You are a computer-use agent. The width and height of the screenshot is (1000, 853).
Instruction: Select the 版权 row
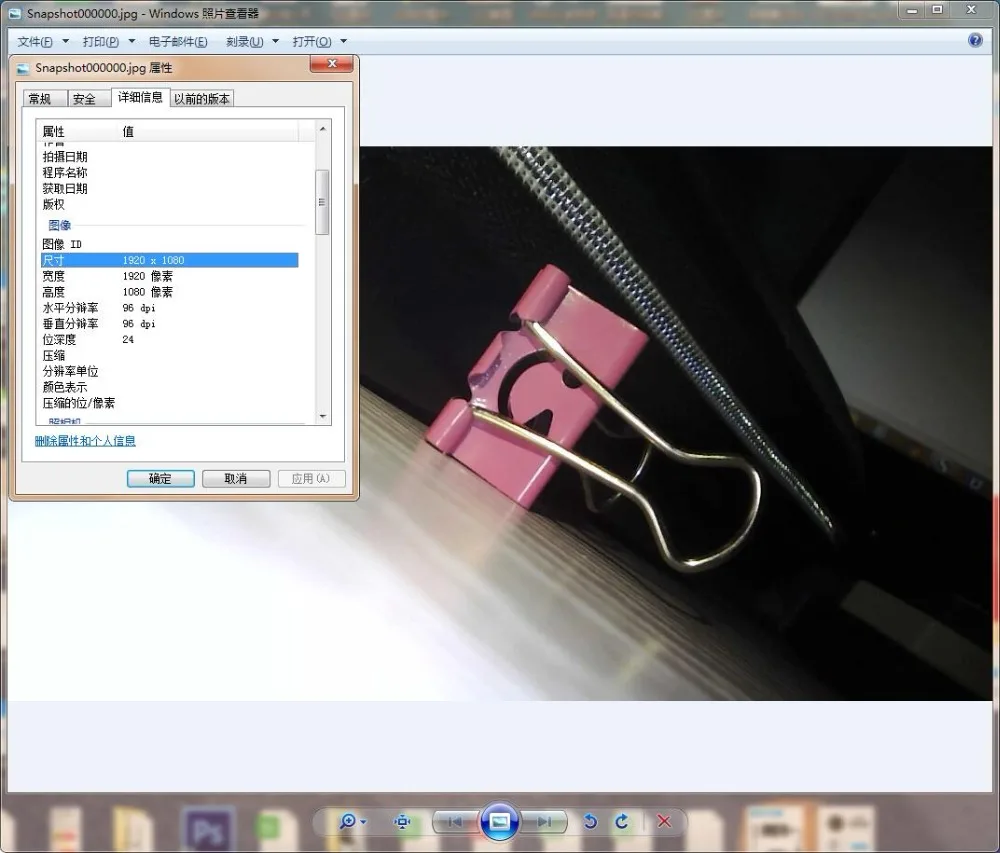[169, 205]
